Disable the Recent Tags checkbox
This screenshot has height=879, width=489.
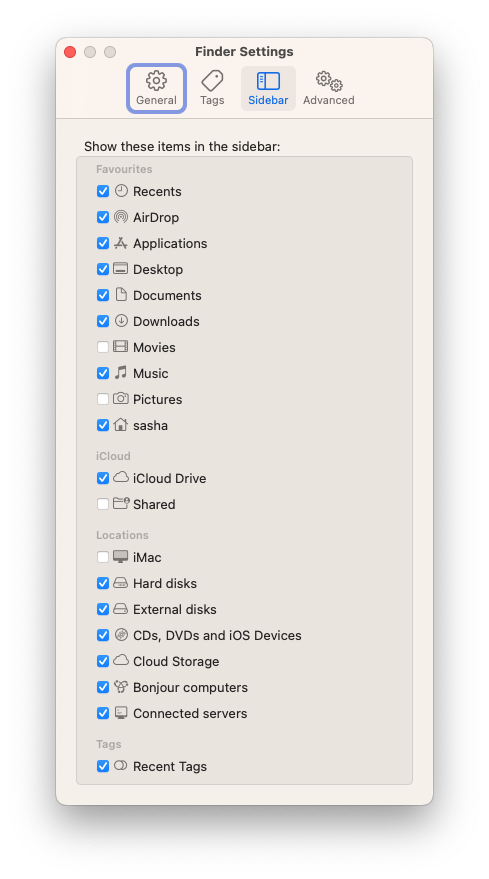tap(103, 766)
